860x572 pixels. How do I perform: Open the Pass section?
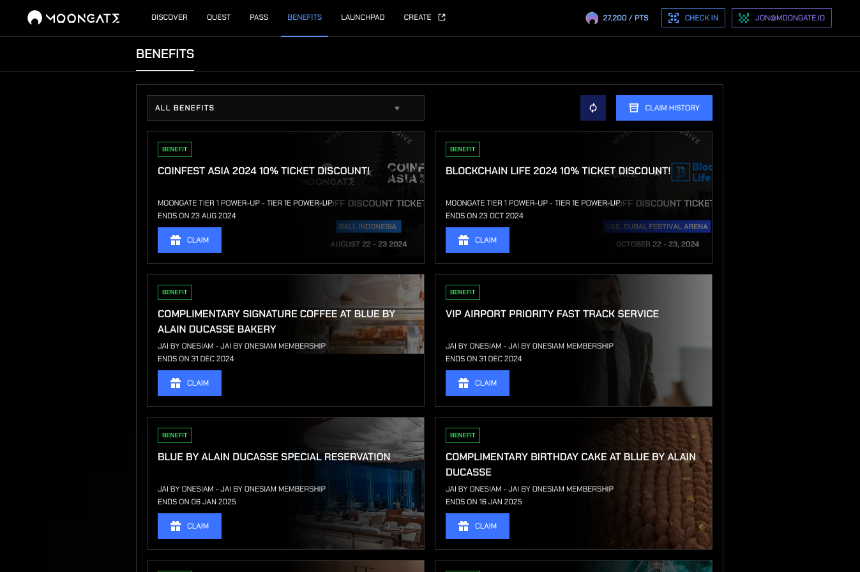click(259, 18)
